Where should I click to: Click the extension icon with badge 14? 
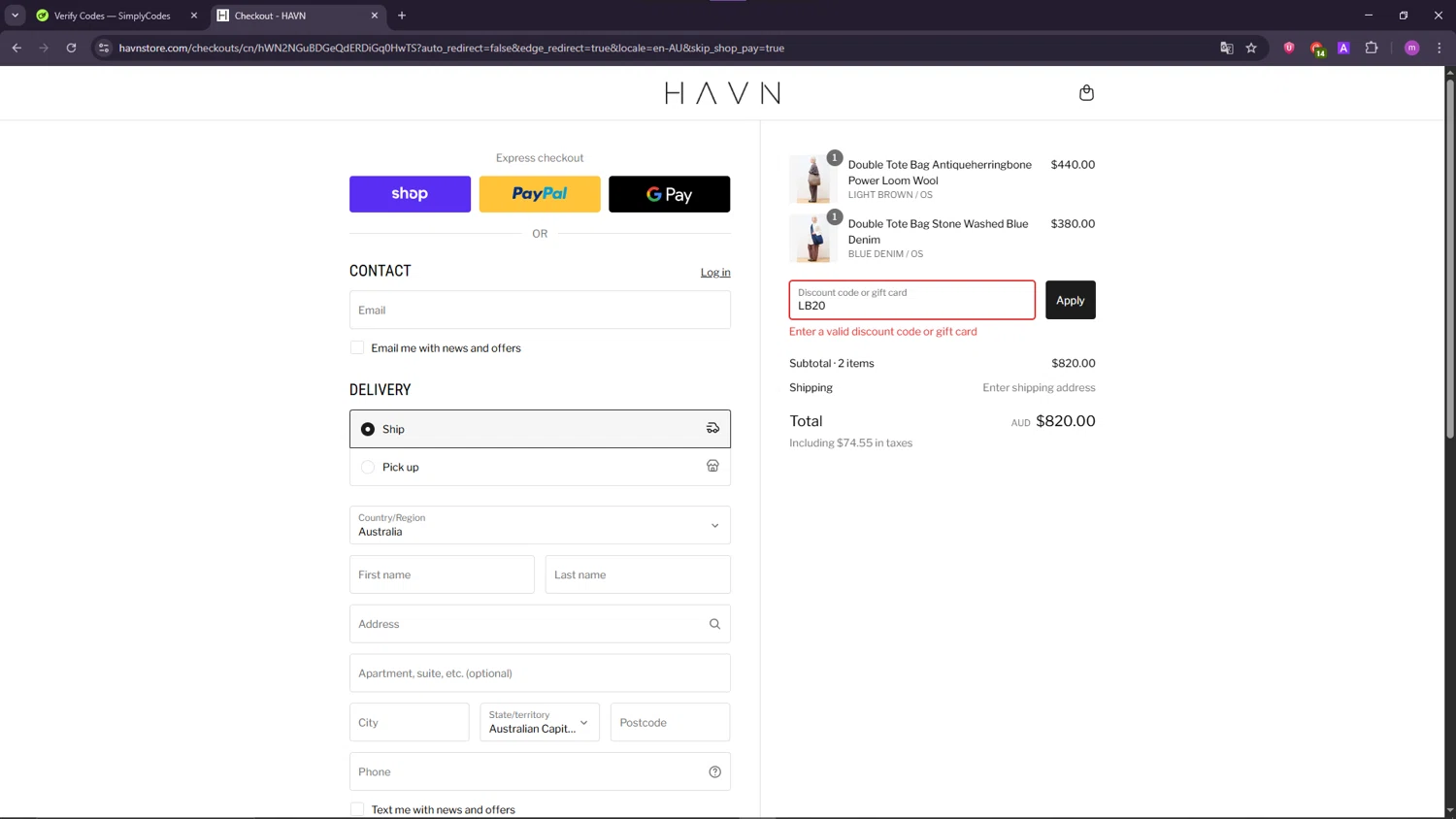point(1317,49)
